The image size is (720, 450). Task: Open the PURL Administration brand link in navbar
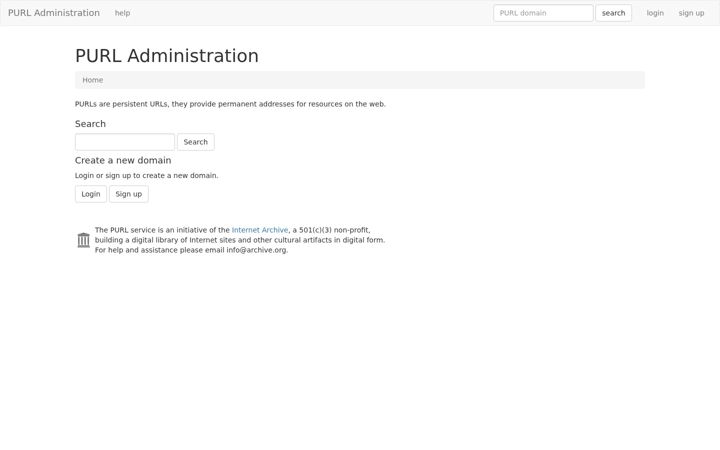(54, 13)
